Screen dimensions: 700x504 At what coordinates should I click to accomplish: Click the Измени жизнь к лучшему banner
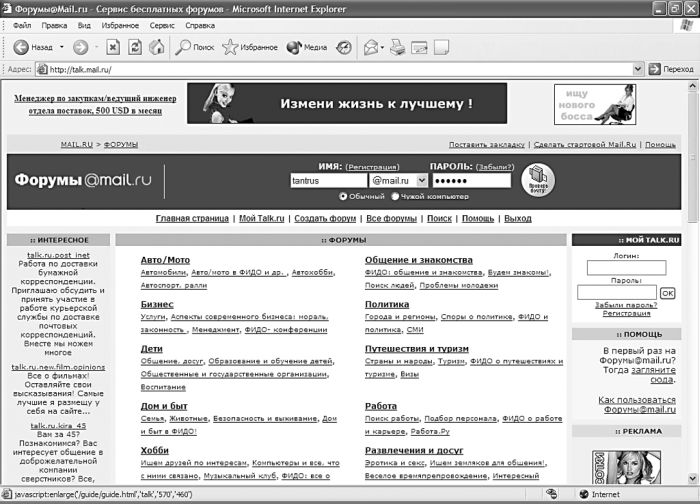point(347,103)
